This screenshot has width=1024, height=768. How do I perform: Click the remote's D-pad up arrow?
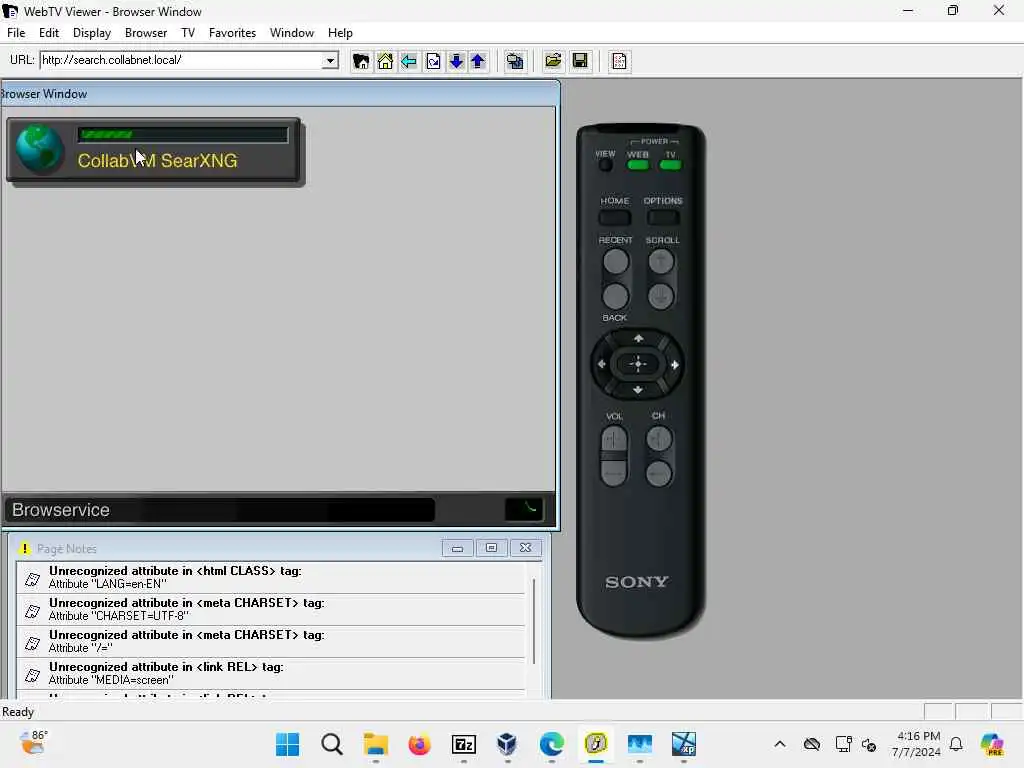[x=638, y=338]
